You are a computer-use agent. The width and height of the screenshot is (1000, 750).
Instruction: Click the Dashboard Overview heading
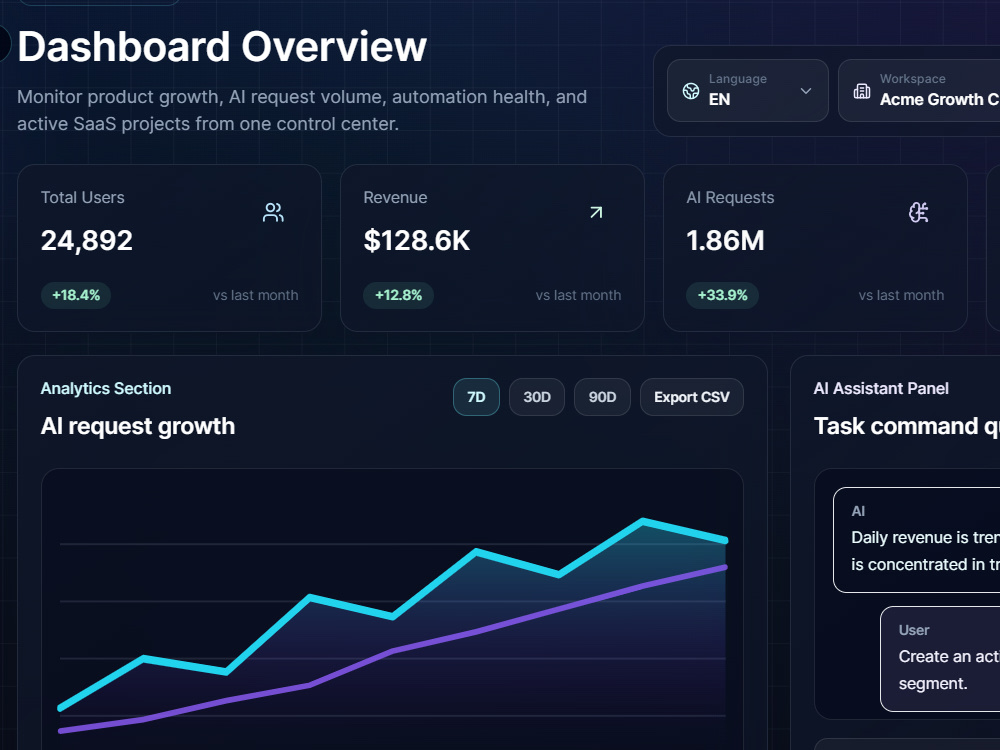(222, 47)
